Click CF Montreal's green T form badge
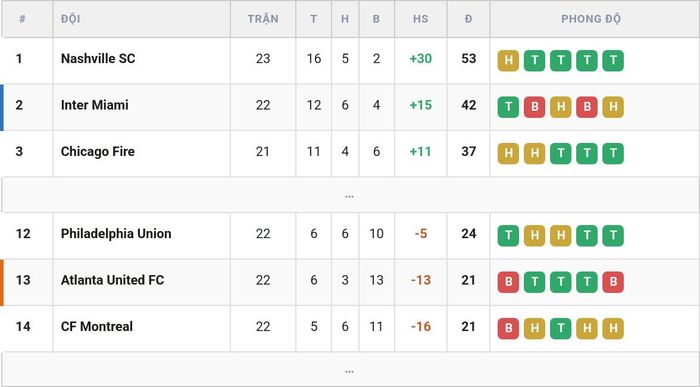Viewport: 700px width, 387px height. coord(561,329)
